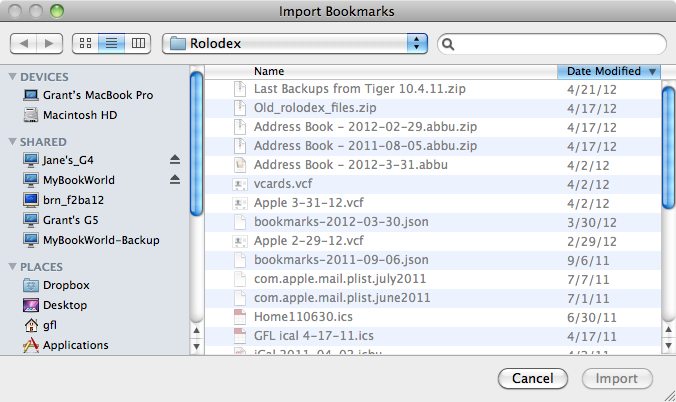
Task: Click the search magnifier icon
Action: point(448,44)
